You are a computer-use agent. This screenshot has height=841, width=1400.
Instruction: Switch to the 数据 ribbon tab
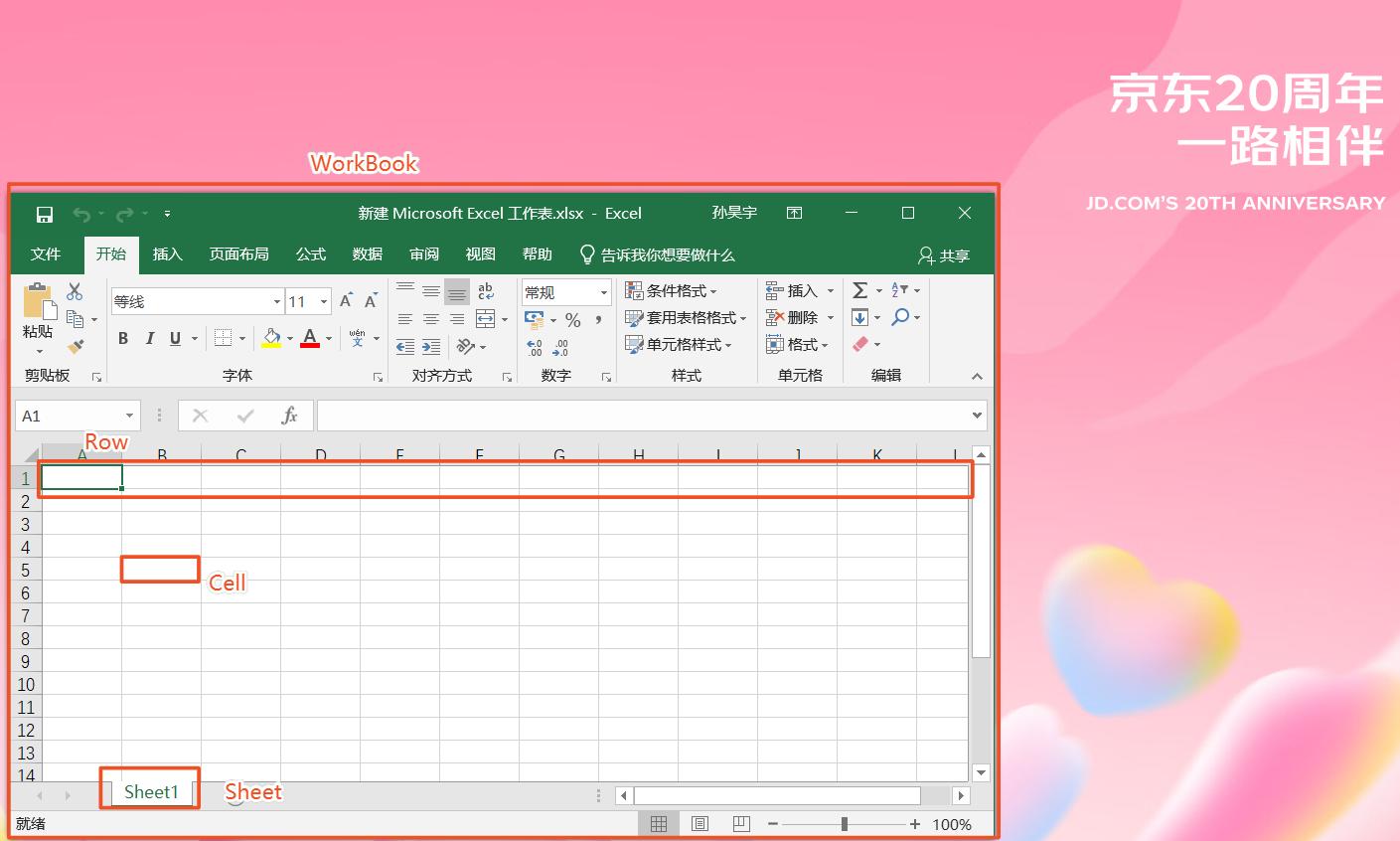[367, 254]
